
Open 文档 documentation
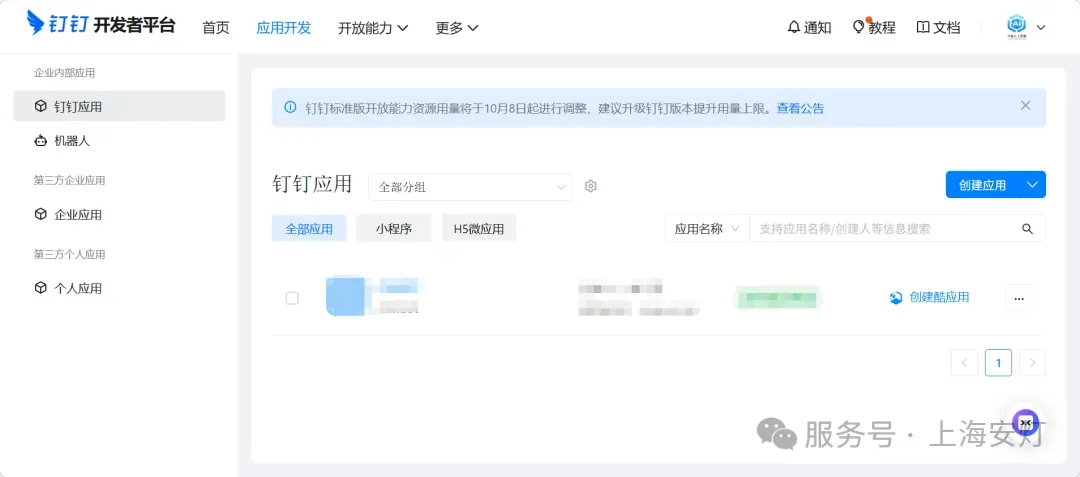pyautogui.click(x=938, y=28)
